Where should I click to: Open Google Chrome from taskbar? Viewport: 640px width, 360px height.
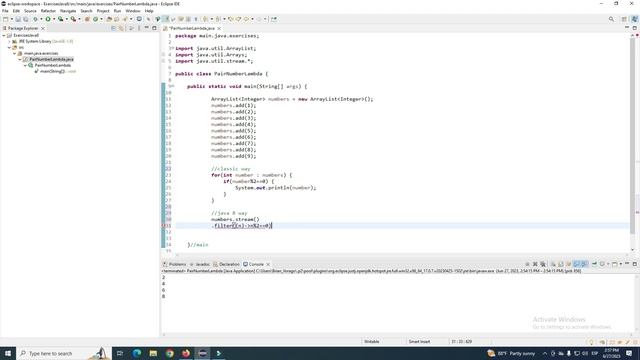pyautogui.click(x=170, y=353)
